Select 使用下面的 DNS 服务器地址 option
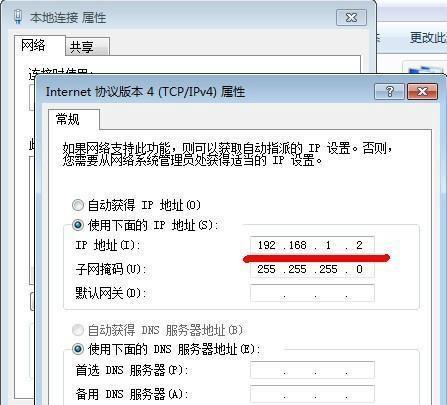The height and width of the screenshot is (405, 447). pos(78,349)
